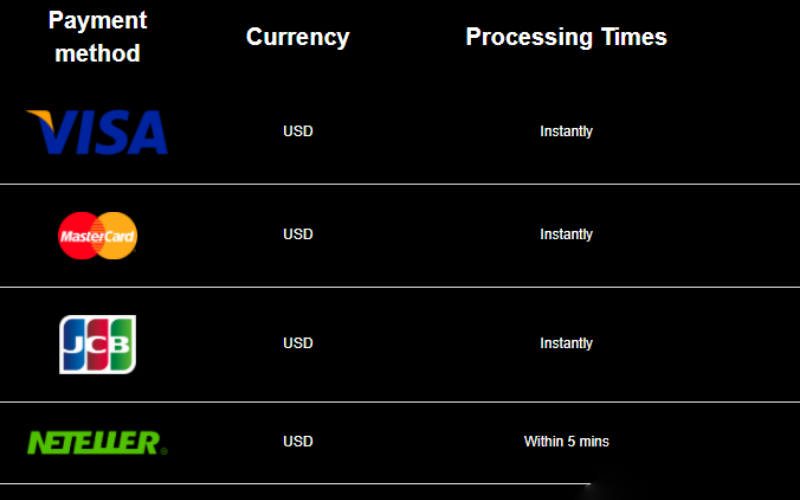The width and height of the screenshot is (800, 500).
Task: Click the Within 5 mins text
Action: [x=566, y=441]
